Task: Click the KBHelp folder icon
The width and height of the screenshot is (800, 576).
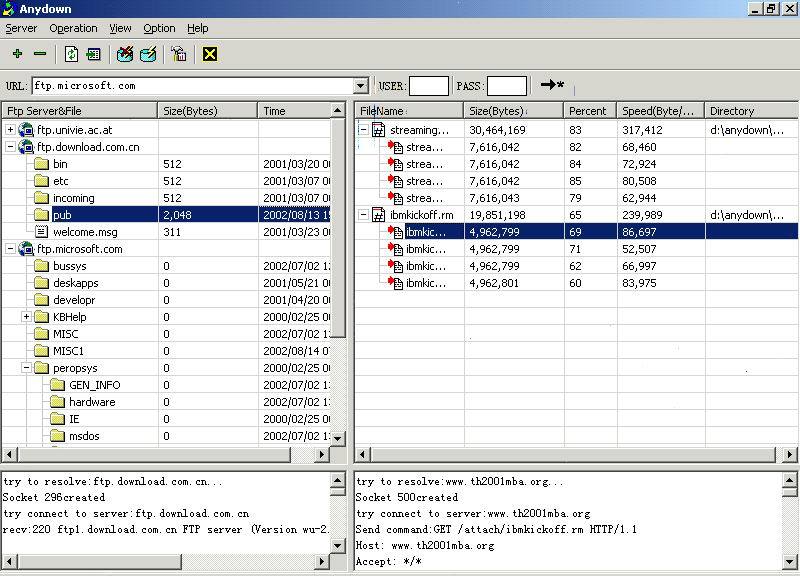Action: pyautogui.click(x=41, y=317)
